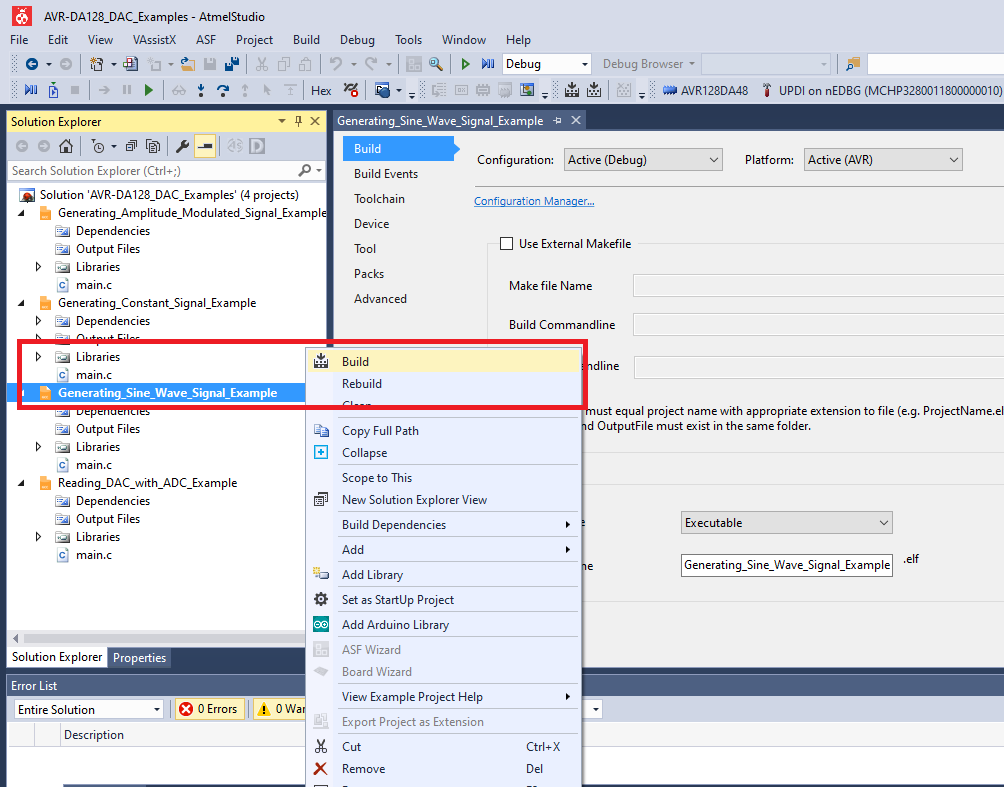1004x787 pixels.
Task: Expand Libraries under Reading_DAC_with_ADC_Example
Action: (x=38, y=537)
